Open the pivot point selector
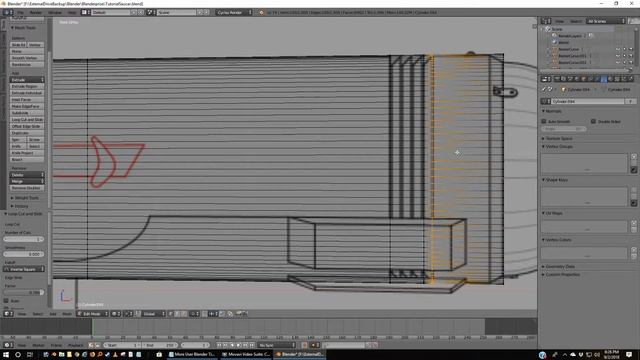 [128, 313]
